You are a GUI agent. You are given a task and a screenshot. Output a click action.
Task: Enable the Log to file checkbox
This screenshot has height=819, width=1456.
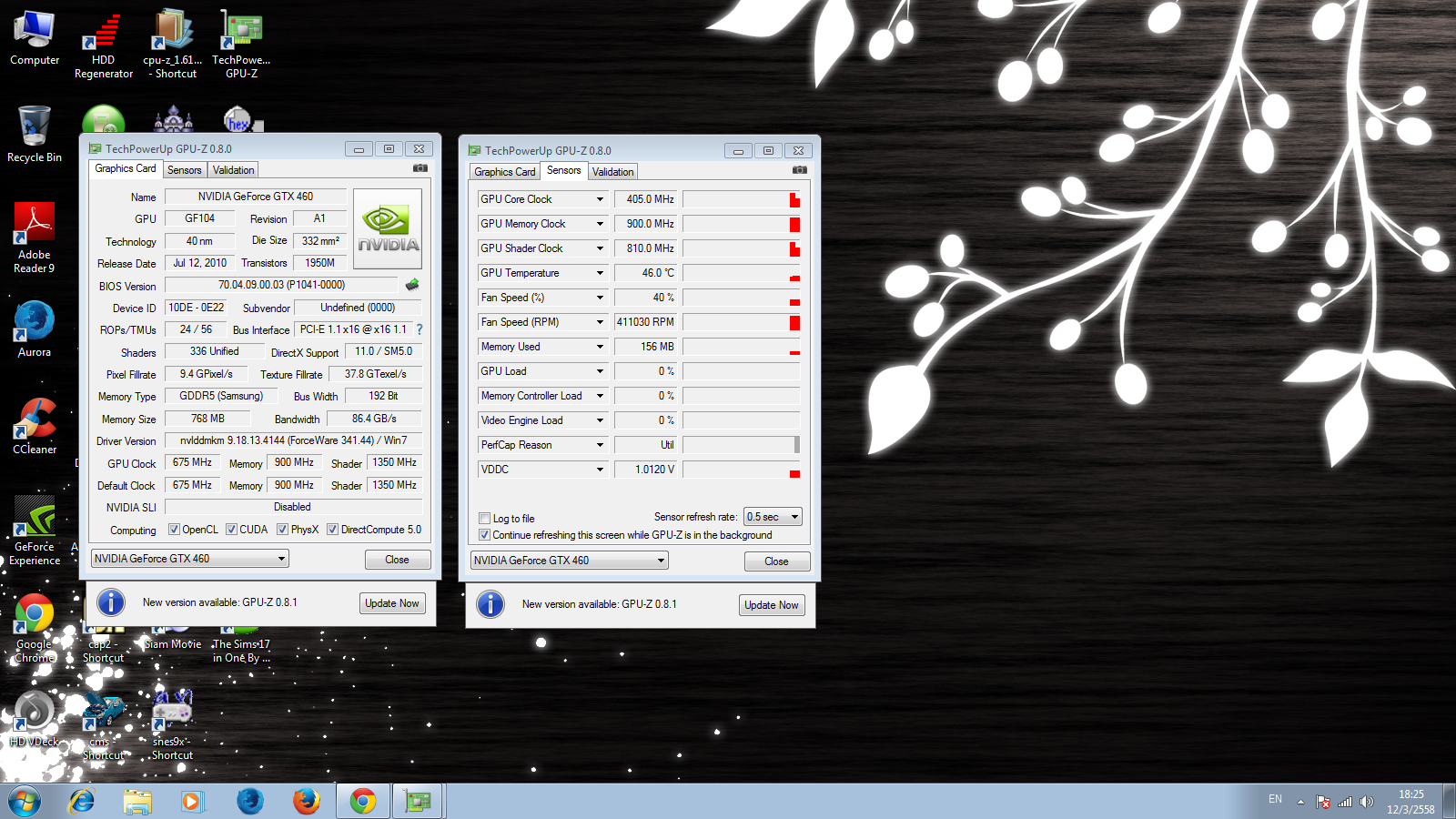click(x=484, y=519)
